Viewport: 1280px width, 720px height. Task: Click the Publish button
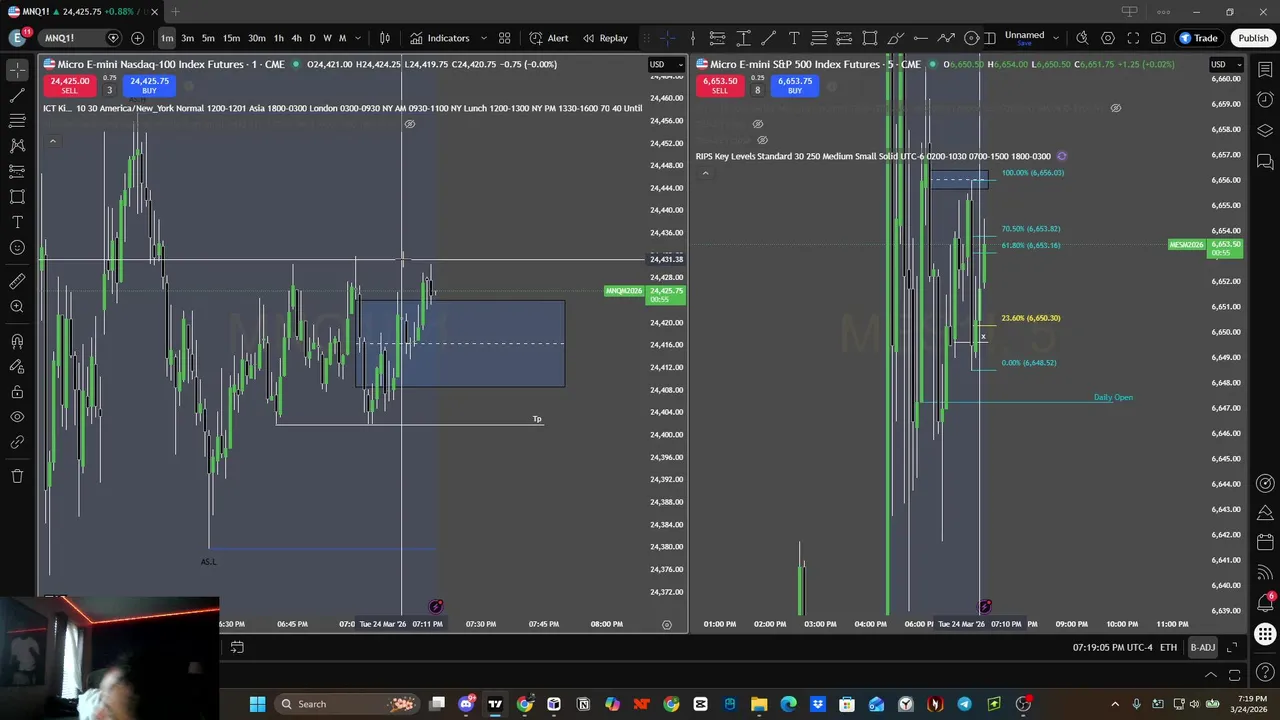(x=1253, y=38)
